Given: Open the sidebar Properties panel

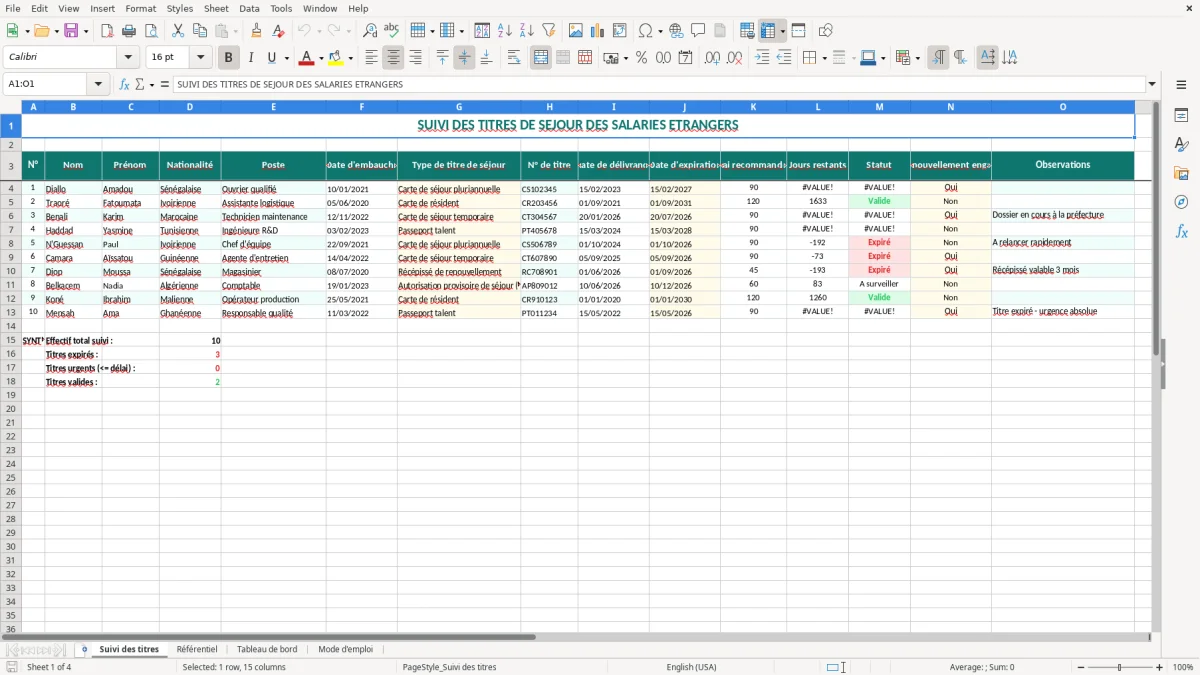Looking at the screenshot, I should click(1181, 116).
